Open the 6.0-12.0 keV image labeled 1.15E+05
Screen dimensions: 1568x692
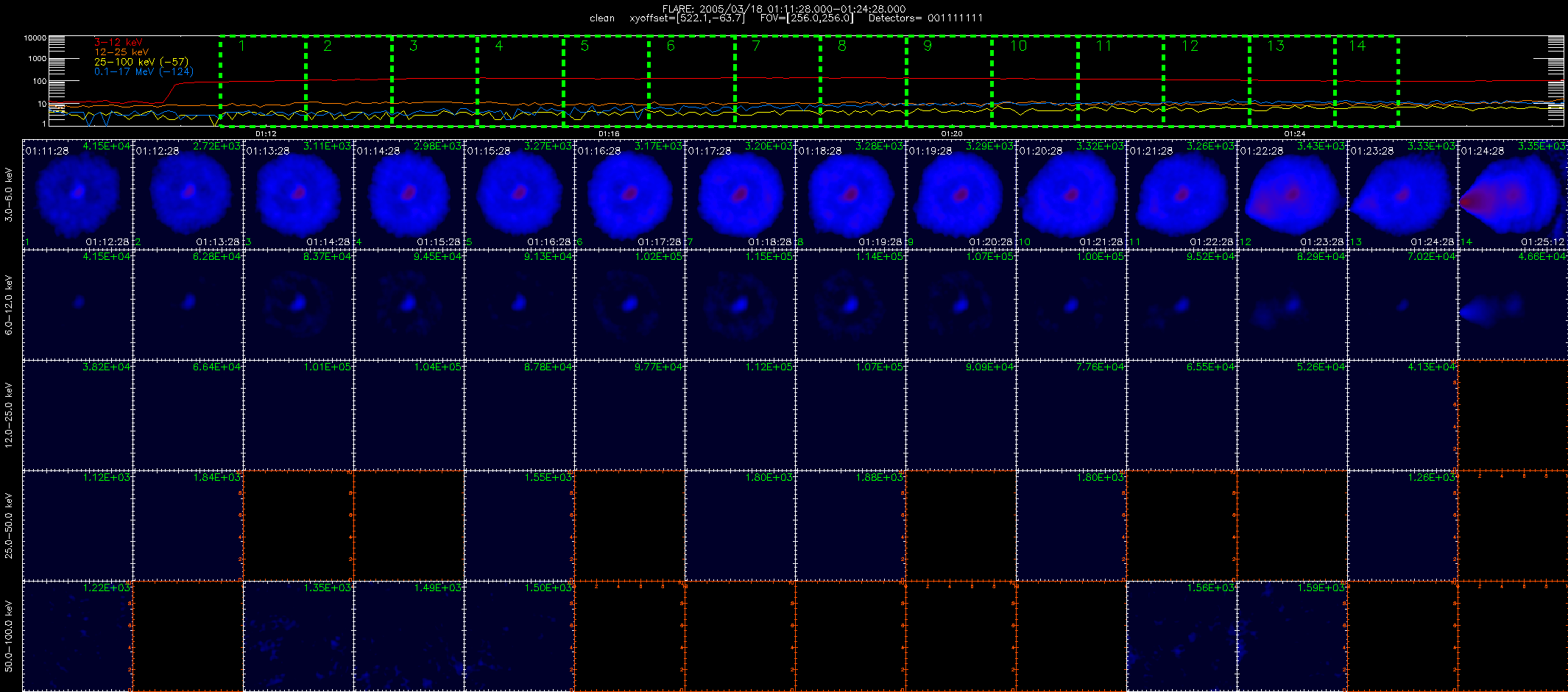(x=740, y=304)
